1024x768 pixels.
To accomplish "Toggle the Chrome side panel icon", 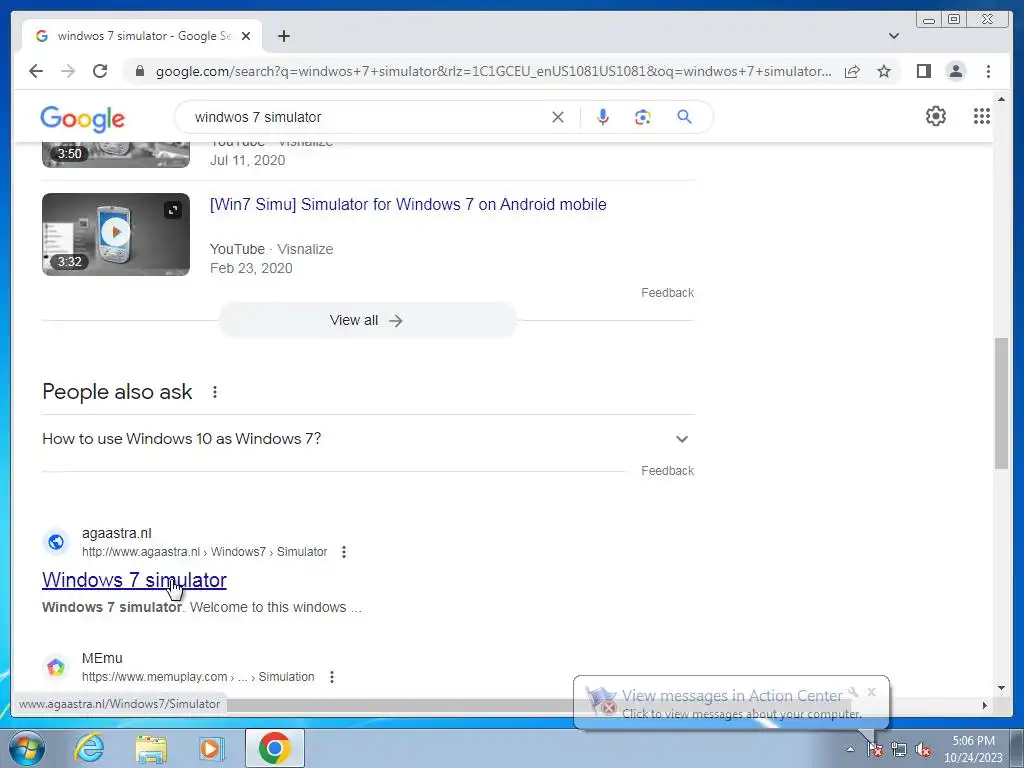I will [x=923, y=71].
